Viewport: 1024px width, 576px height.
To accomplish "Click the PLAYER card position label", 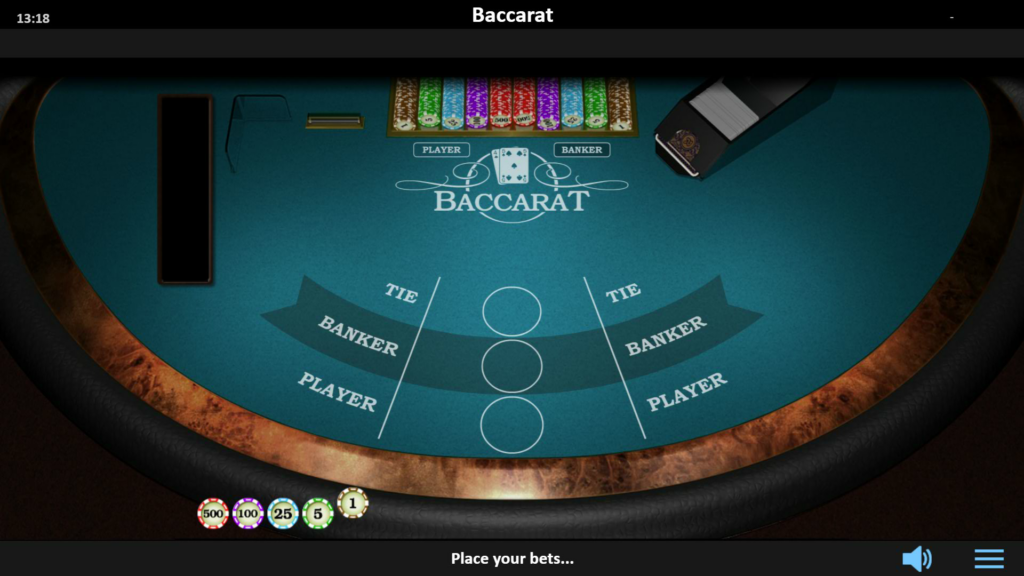I will (x=441, y=150).
